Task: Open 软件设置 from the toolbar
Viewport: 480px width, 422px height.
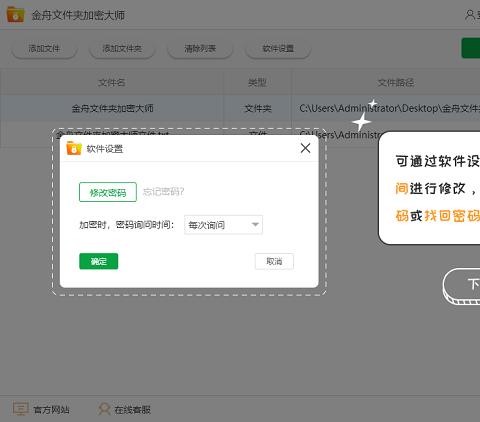Action: click(278, 49)
